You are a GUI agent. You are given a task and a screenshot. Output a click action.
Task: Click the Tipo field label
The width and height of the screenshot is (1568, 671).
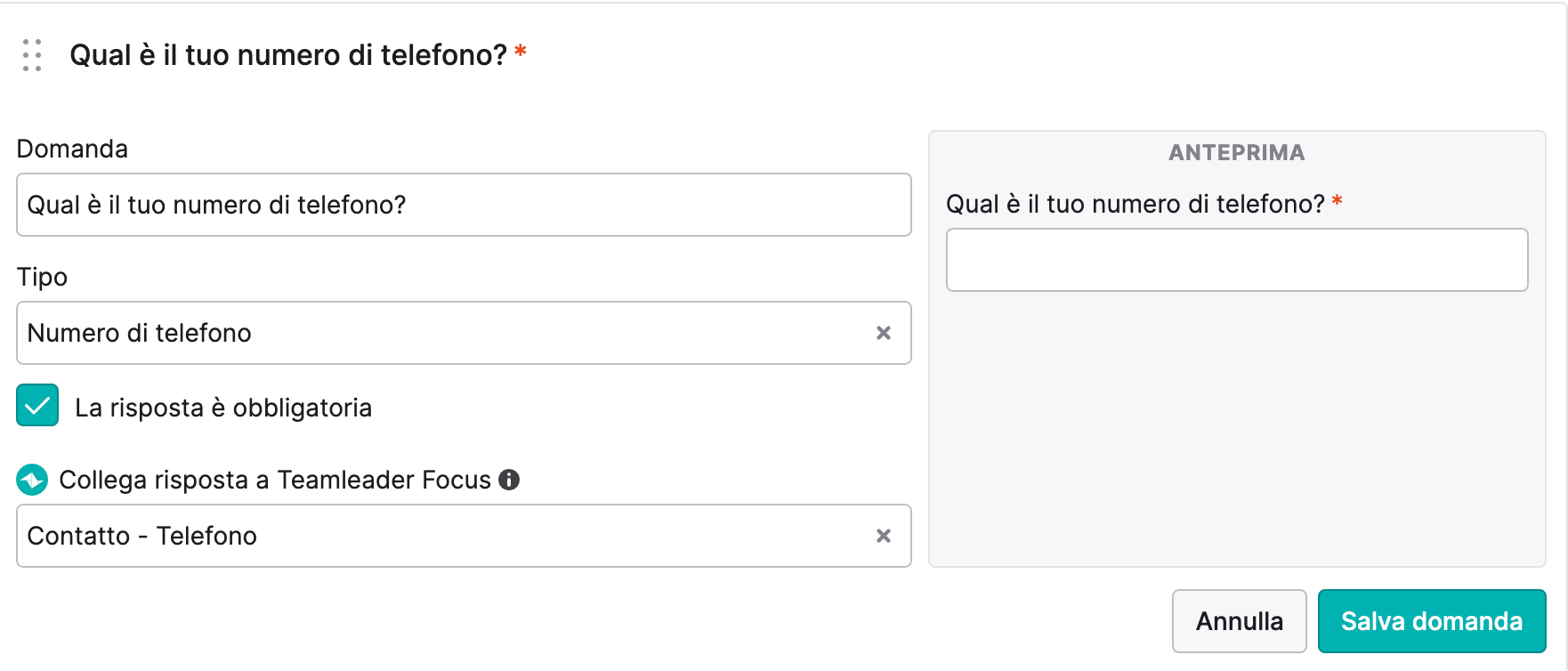pyautogui.click(x=42, y=277)
